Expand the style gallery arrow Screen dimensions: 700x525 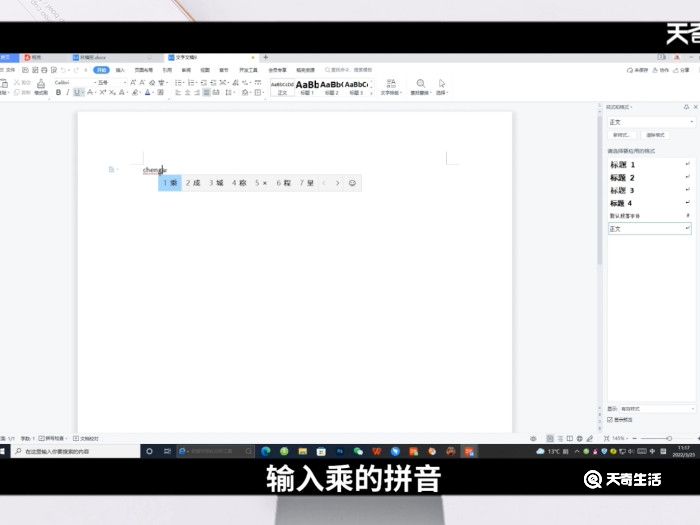tap(371, 93)
